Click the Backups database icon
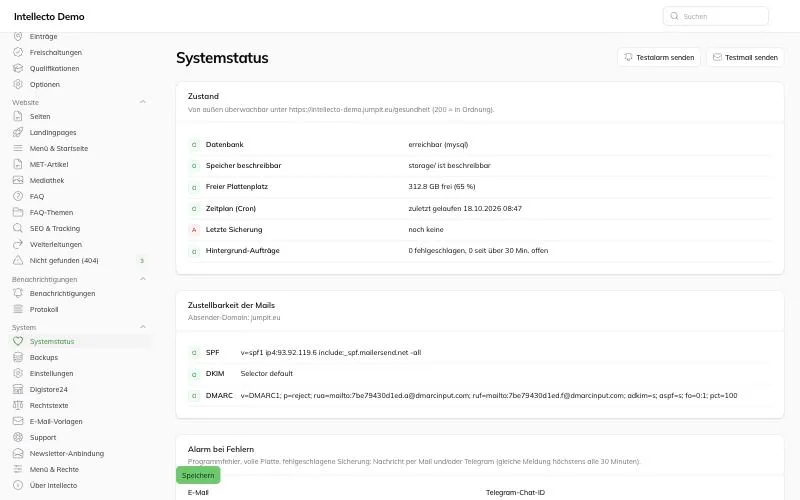This screenshot has width=800, height=500. (x=18, y=357)
